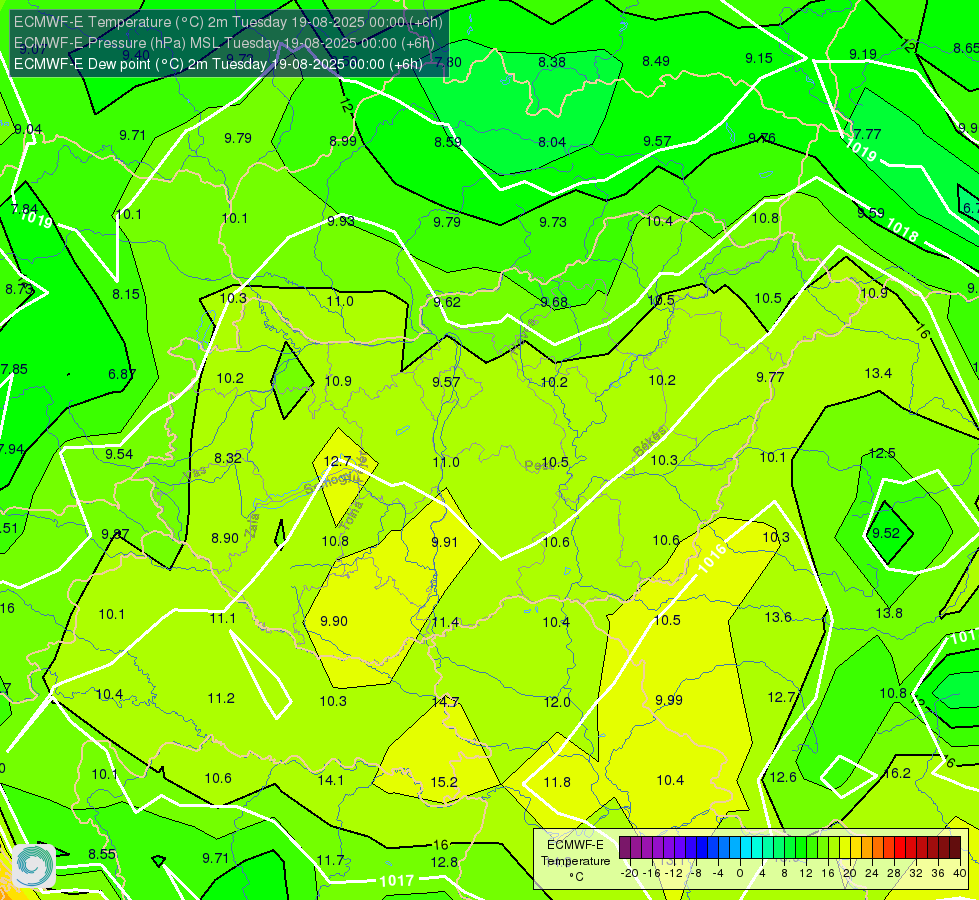
Task: Click the Pest region label
Action: pyautogui.click(x=537, y=466)
